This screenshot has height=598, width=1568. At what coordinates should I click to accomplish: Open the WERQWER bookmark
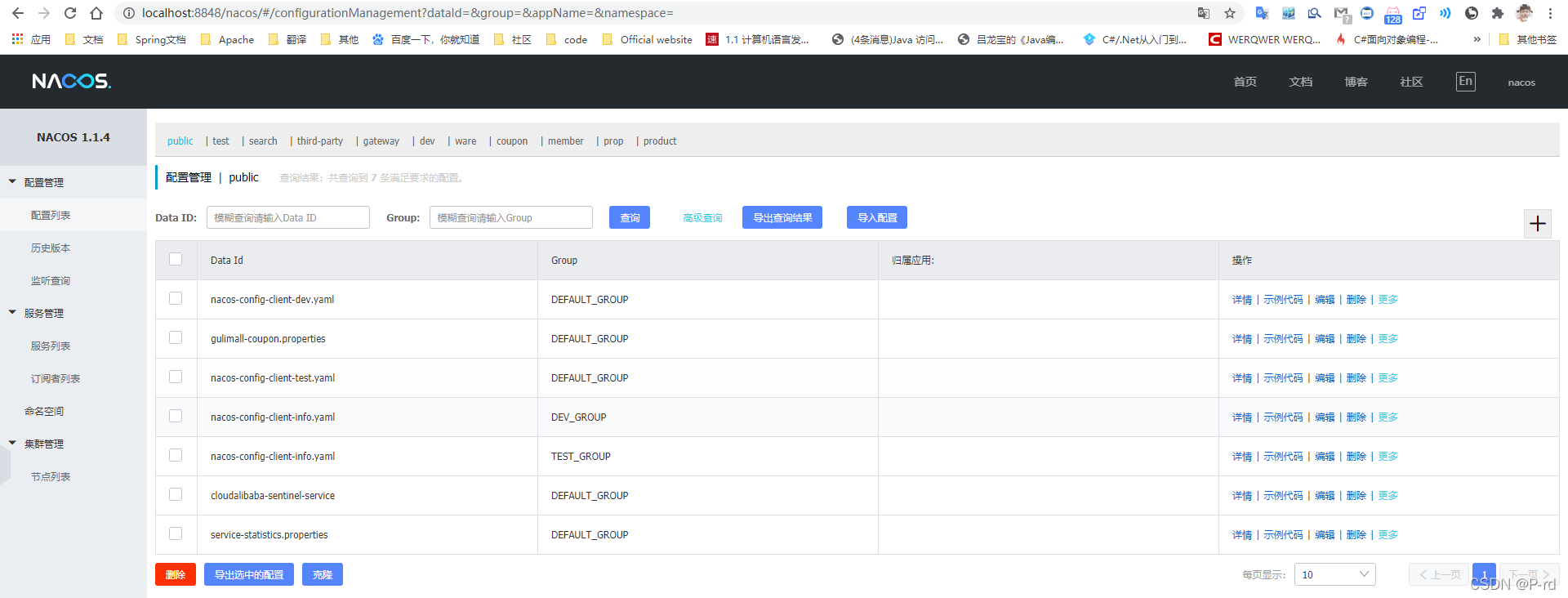(1264, 39)
